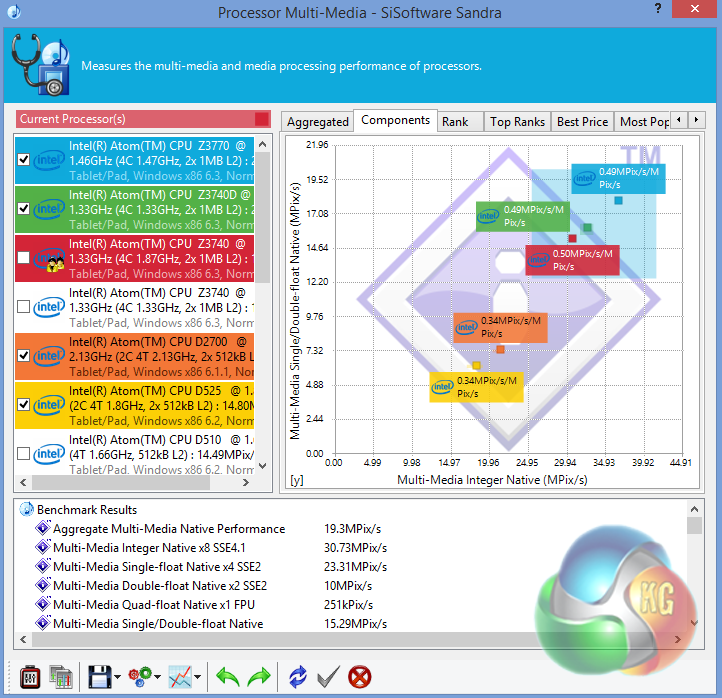The image size is (722, 698).
Task: Click Intel logo on Atom D2700 row
Action: point(49,356)
